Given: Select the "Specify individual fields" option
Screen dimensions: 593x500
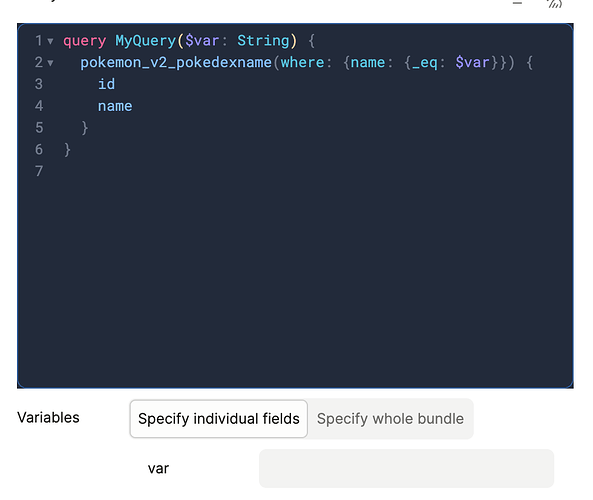Looking at the screenshot, I should coord(219,419).
